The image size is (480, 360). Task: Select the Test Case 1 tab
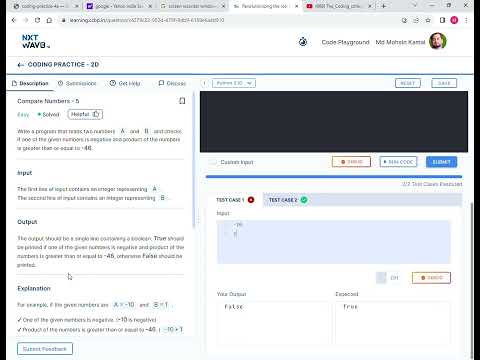pyautogui.click(x=235, y=200)
